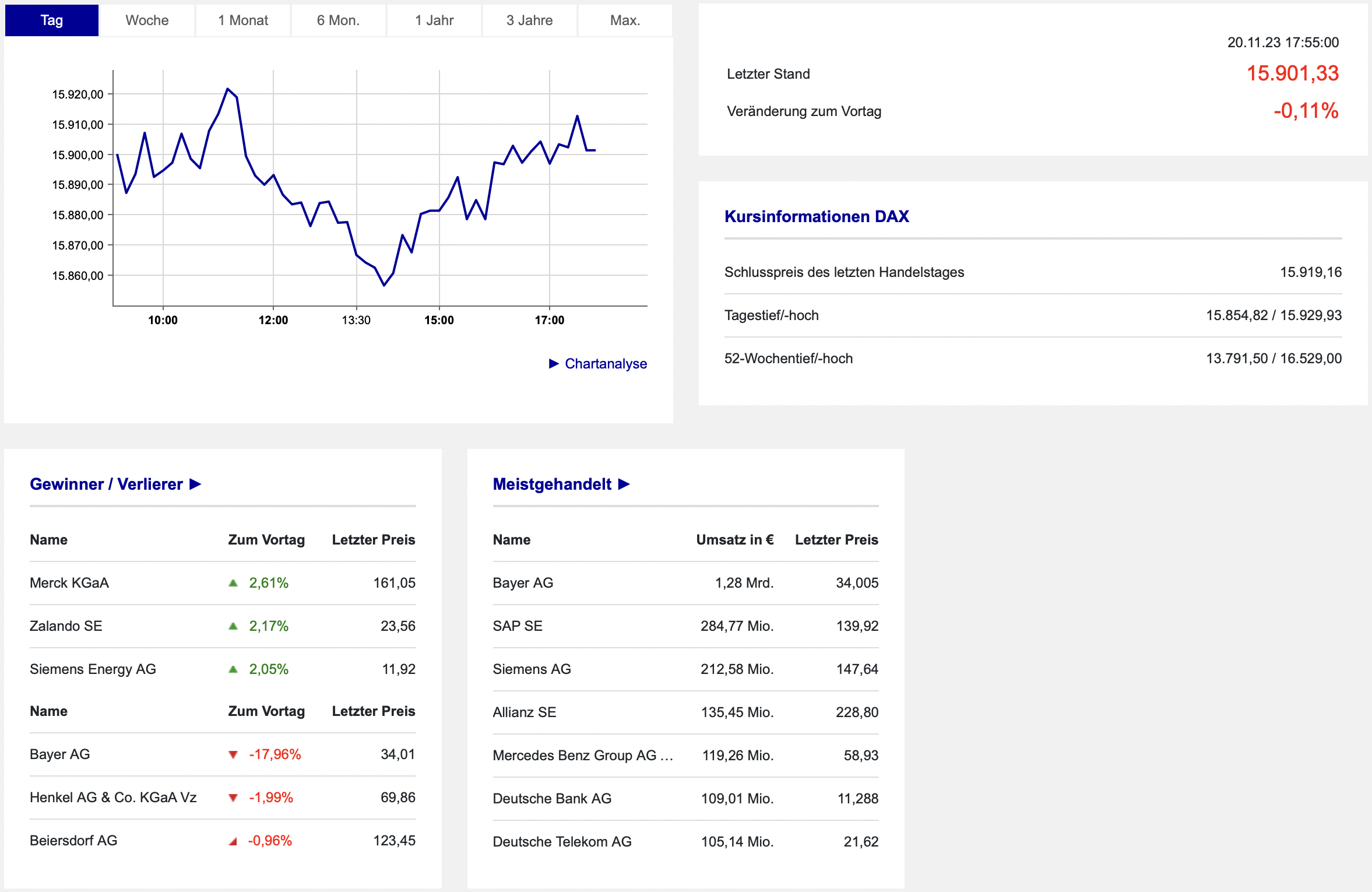Open Siemens Energy AG stock entry

(93, 669)
